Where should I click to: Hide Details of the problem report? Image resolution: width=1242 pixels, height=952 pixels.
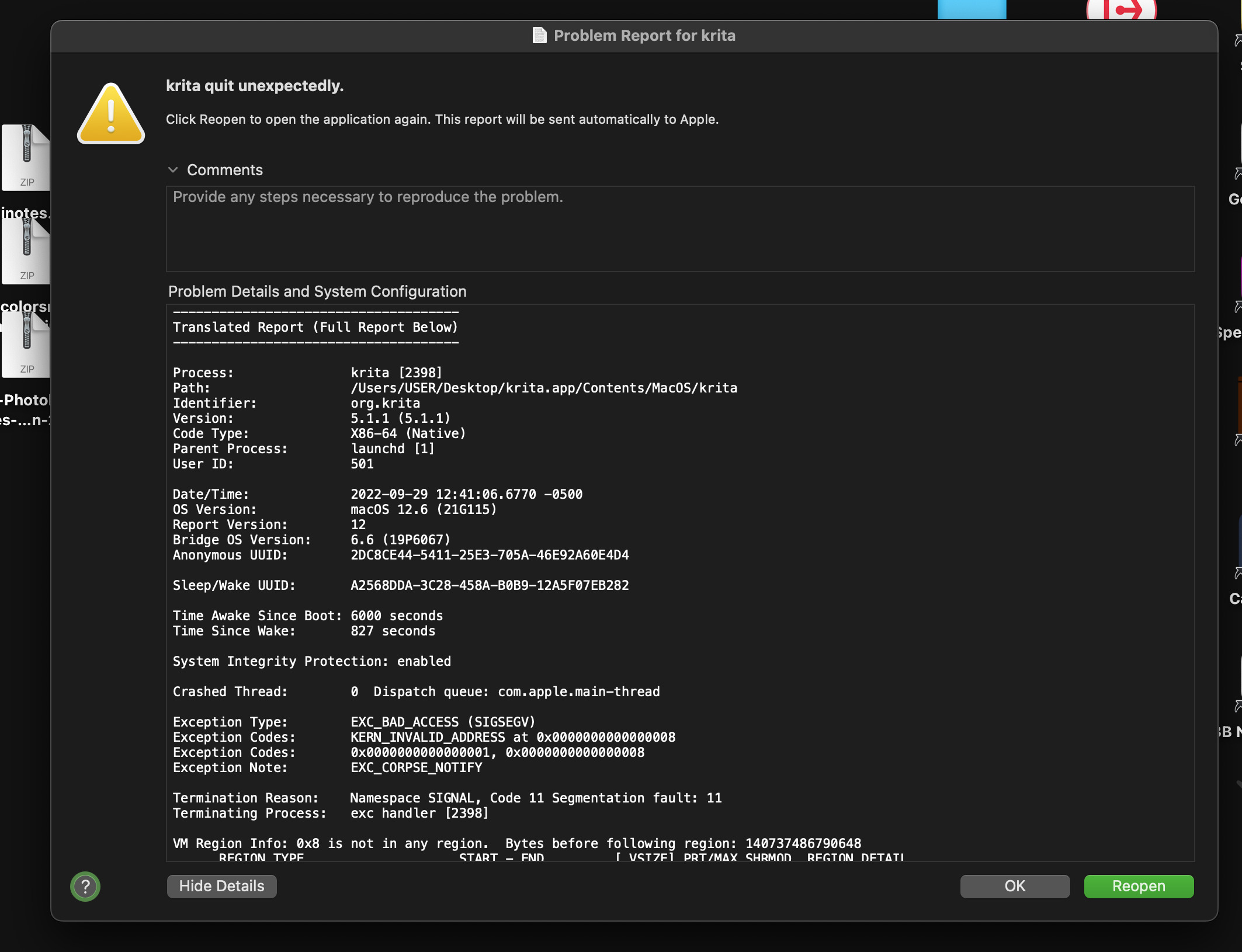click(x=221, y=886)
